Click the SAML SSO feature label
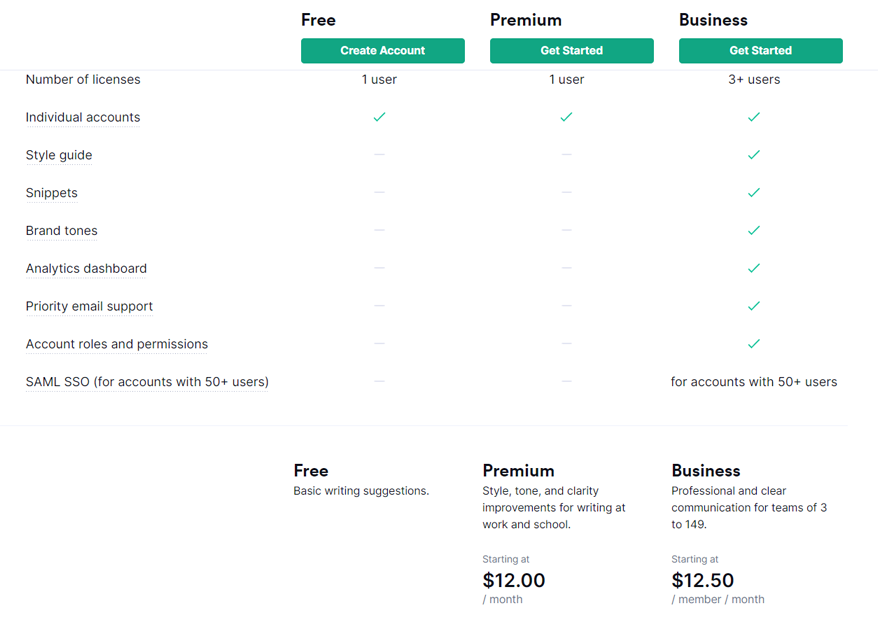 147,382
